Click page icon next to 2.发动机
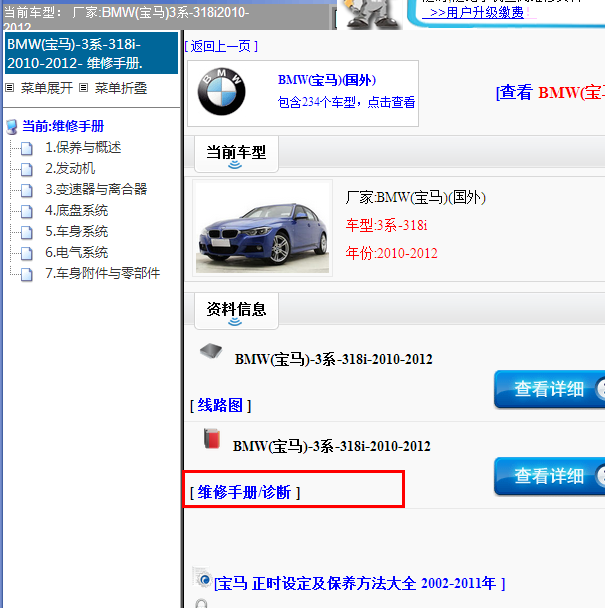 tap(26, 169)
